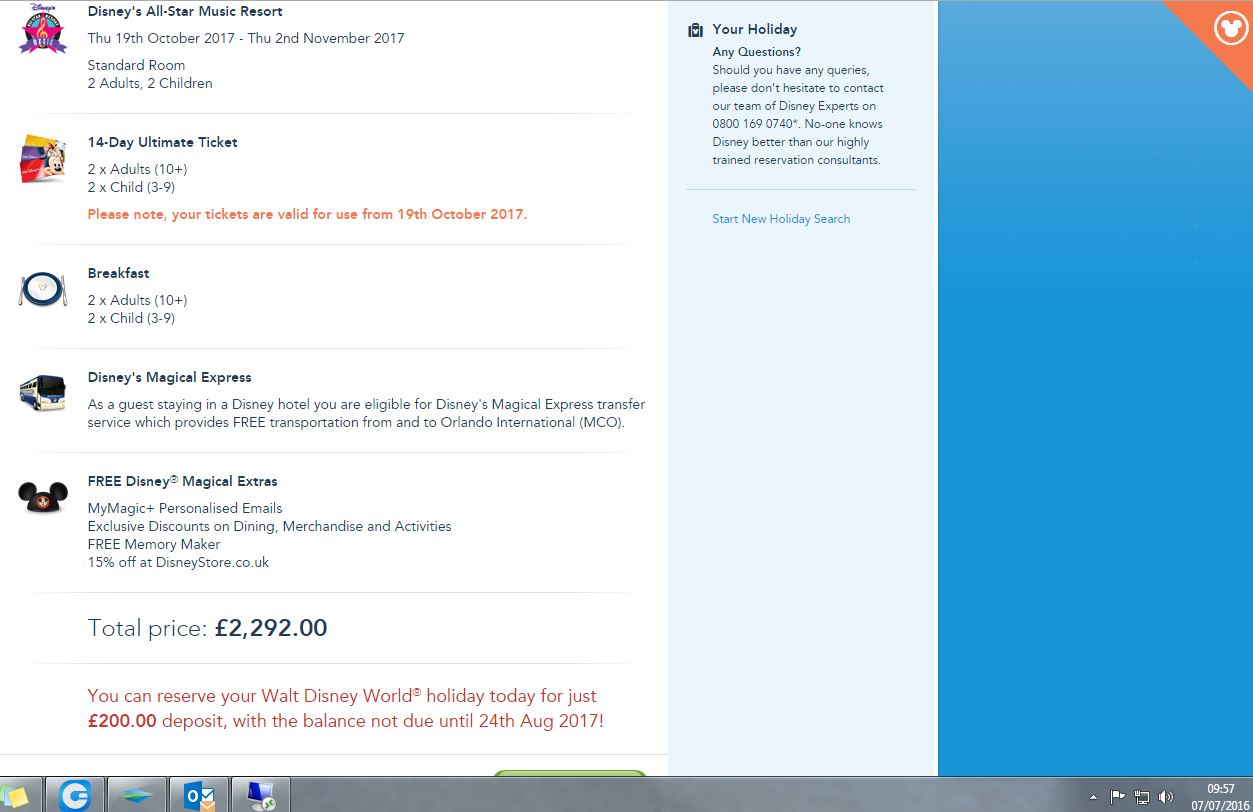Viewport: 1253px width, 812px height.
Task: Click the orange tickets validity note
Action: [307, 214]
